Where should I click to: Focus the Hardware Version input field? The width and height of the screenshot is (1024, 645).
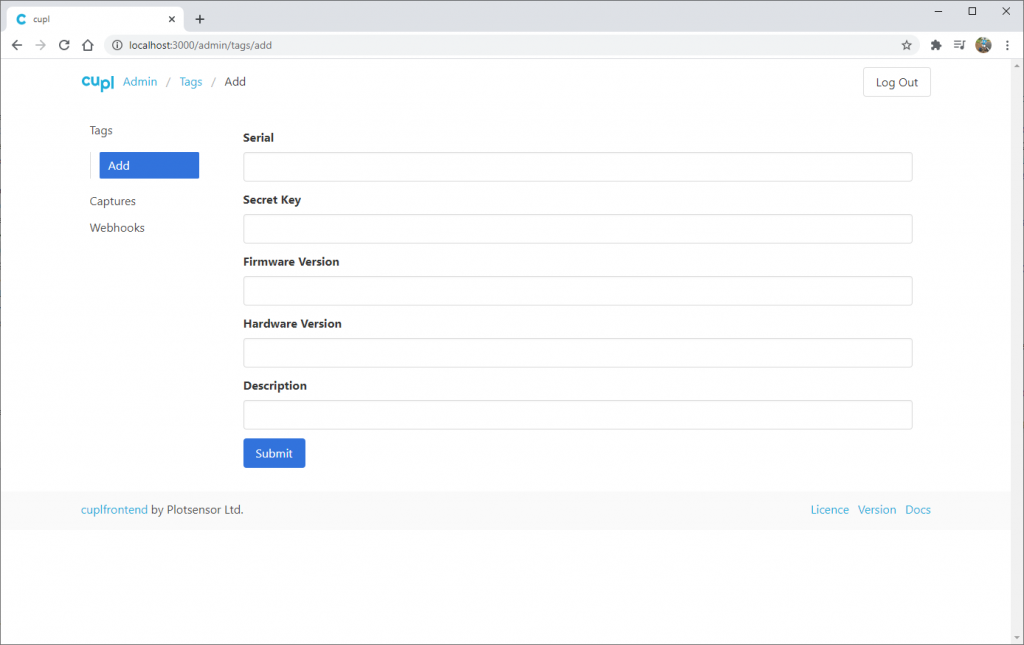pyautogui.click(x=578, y=353)
